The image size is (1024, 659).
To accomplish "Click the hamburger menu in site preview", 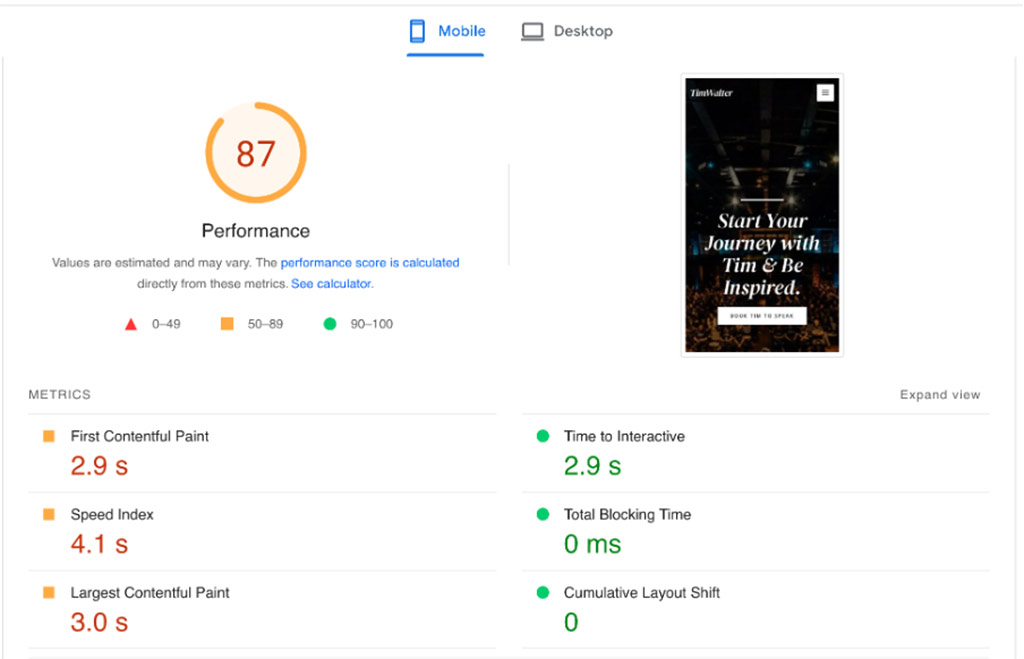I will [825, 93].
